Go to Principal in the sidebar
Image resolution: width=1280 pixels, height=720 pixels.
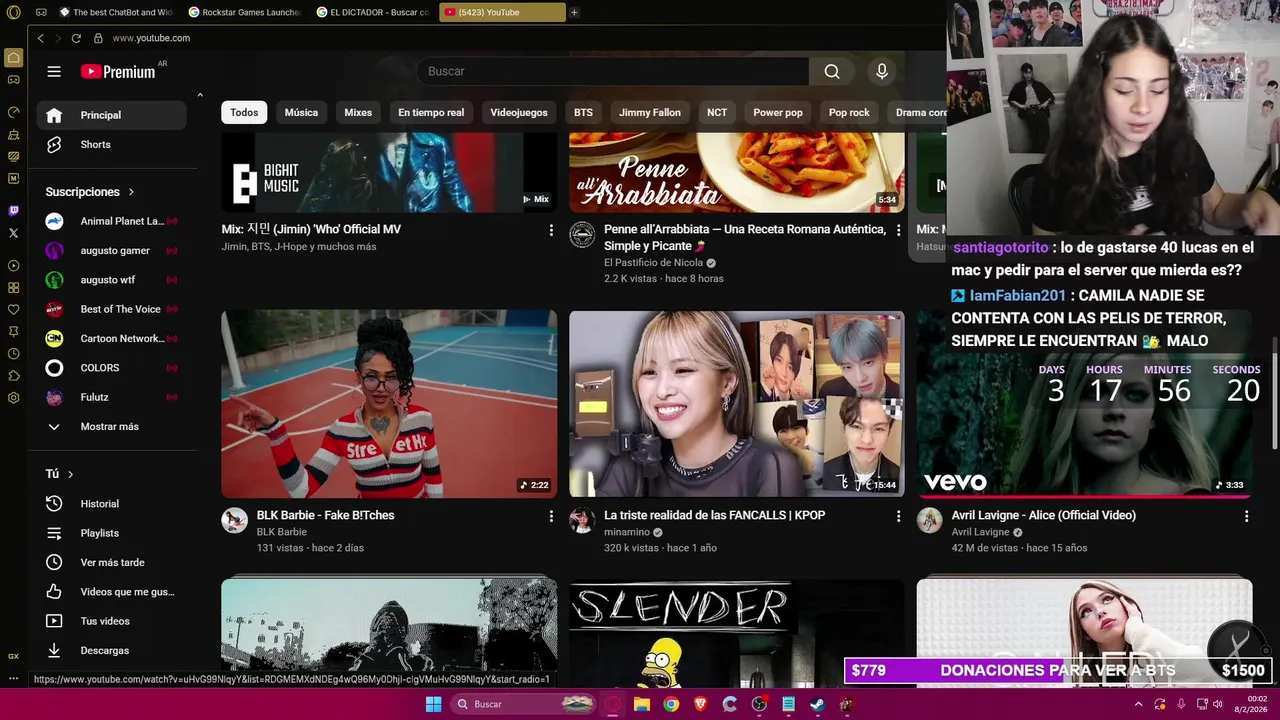click(112, 115)
